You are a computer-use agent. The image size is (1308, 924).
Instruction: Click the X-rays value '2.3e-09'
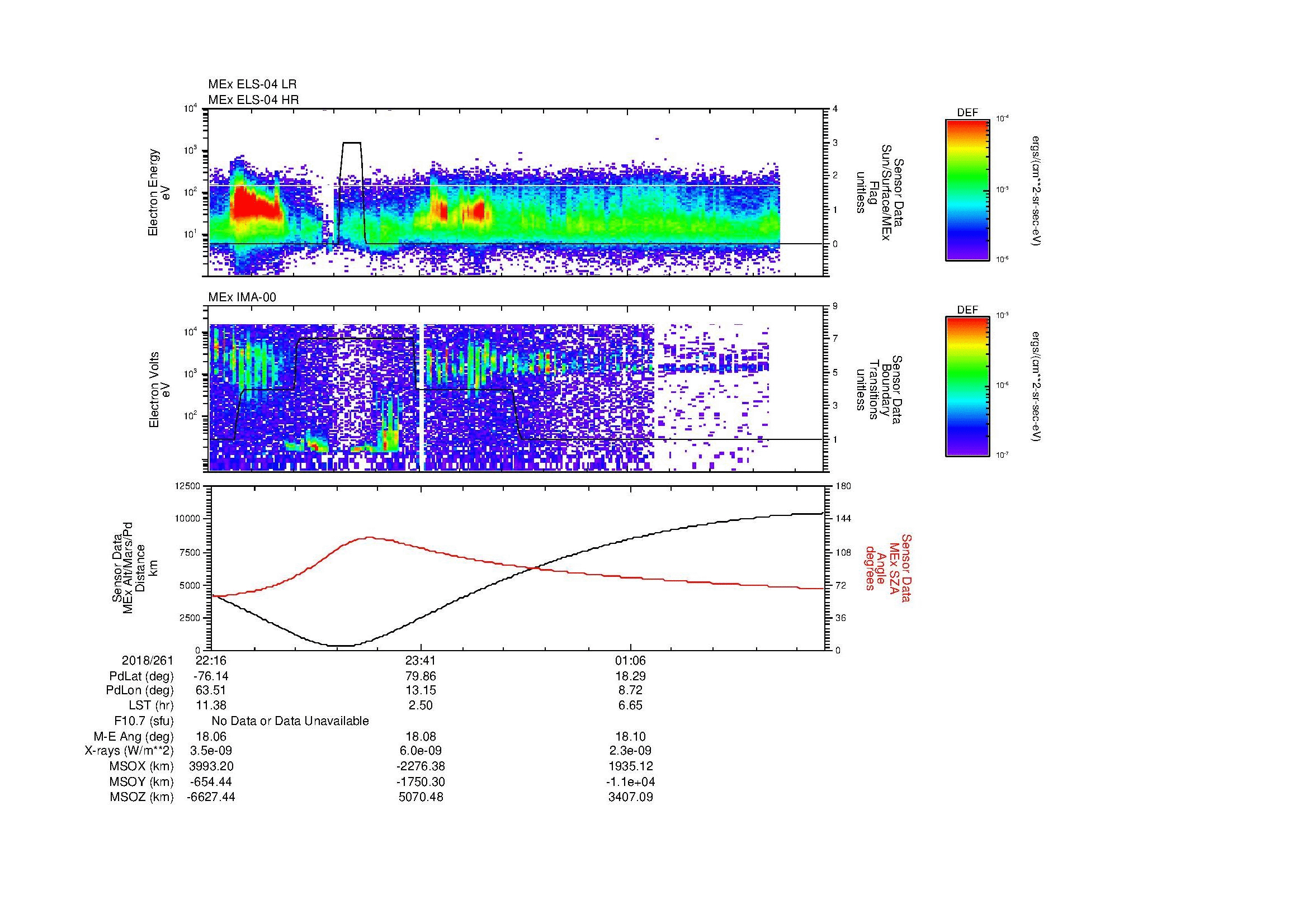[x=631, y=751]
